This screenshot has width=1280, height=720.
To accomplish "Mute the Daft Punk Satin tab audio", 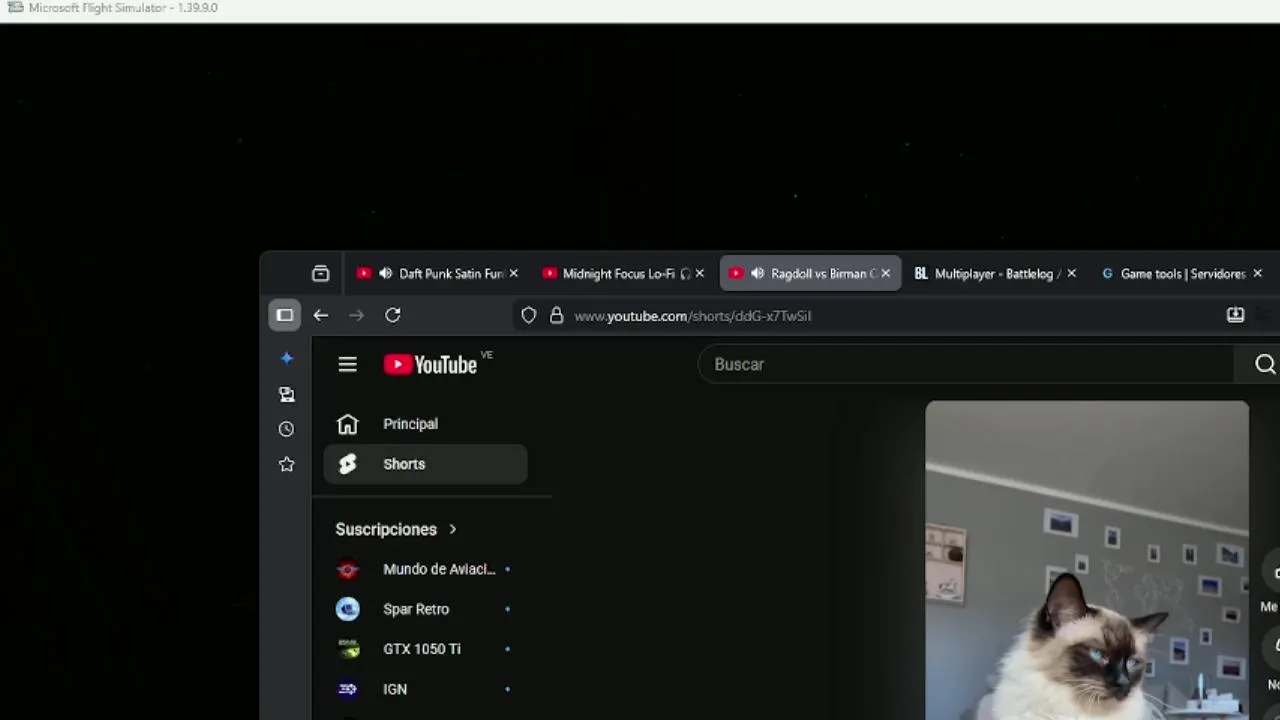I will 385,273.
